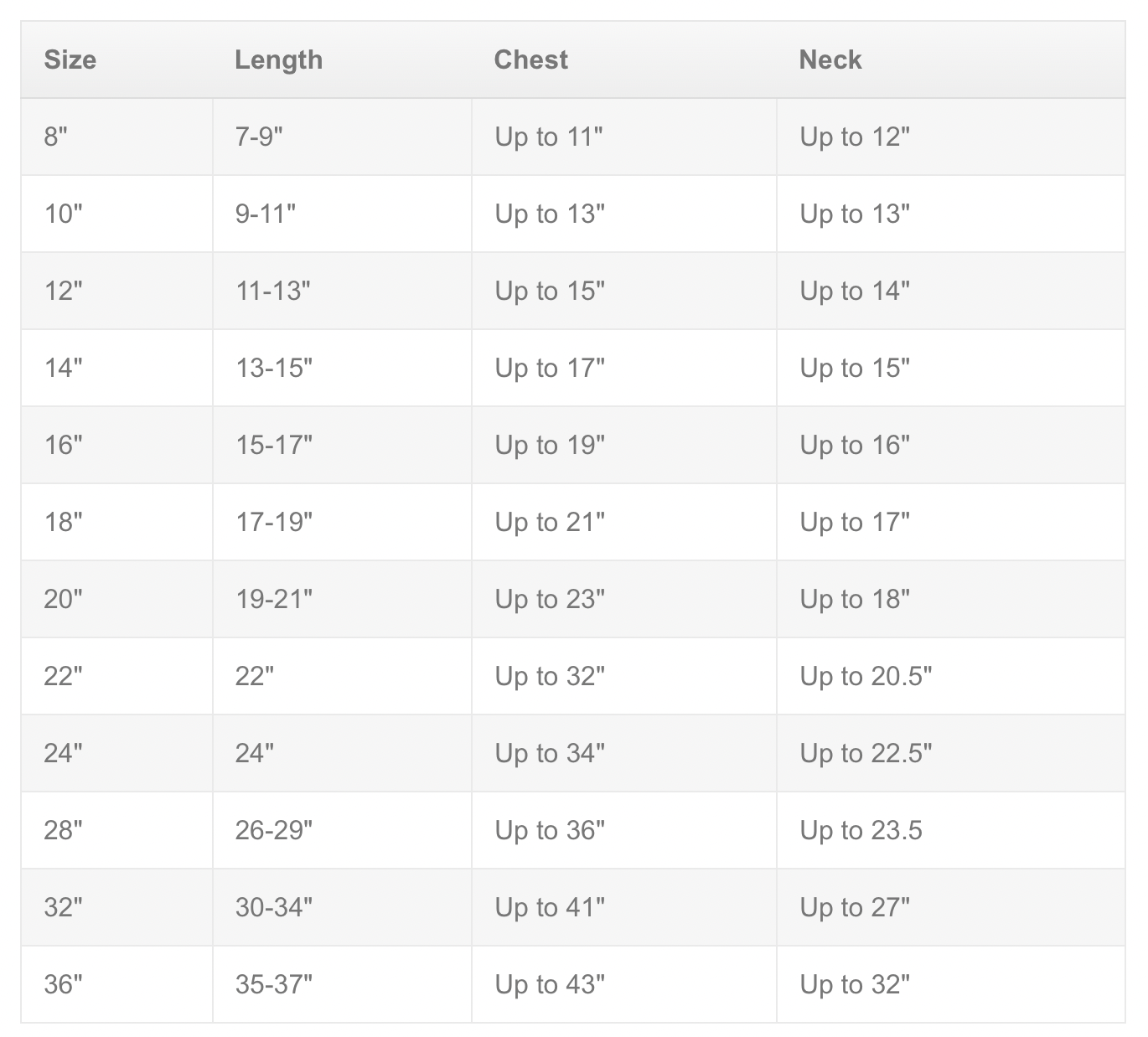The height and width of the screenshot is (1037, 1148).
Task: Click the Up to 43" chest cell
Action: coord(624,984)
